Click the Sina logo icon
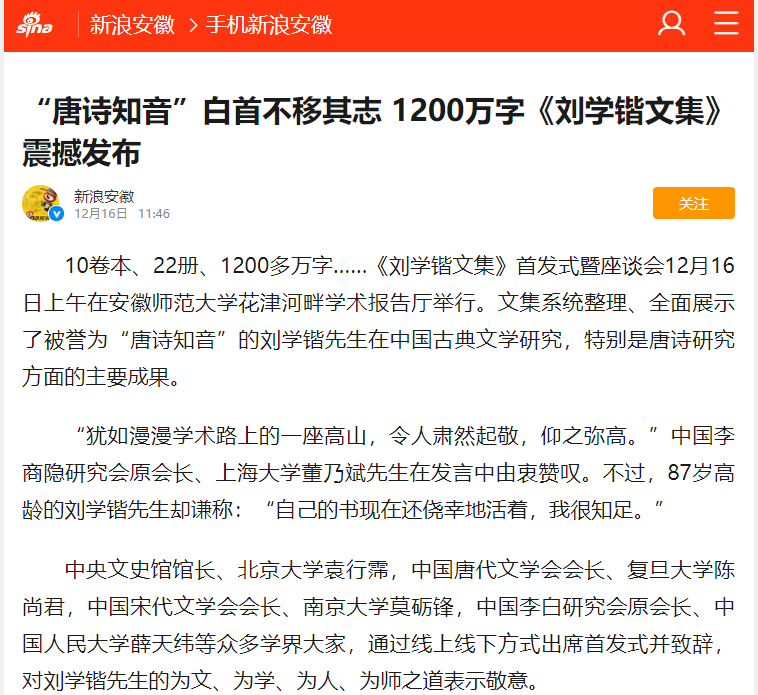Viewport: 758px width, 695px height. point(34,24)
